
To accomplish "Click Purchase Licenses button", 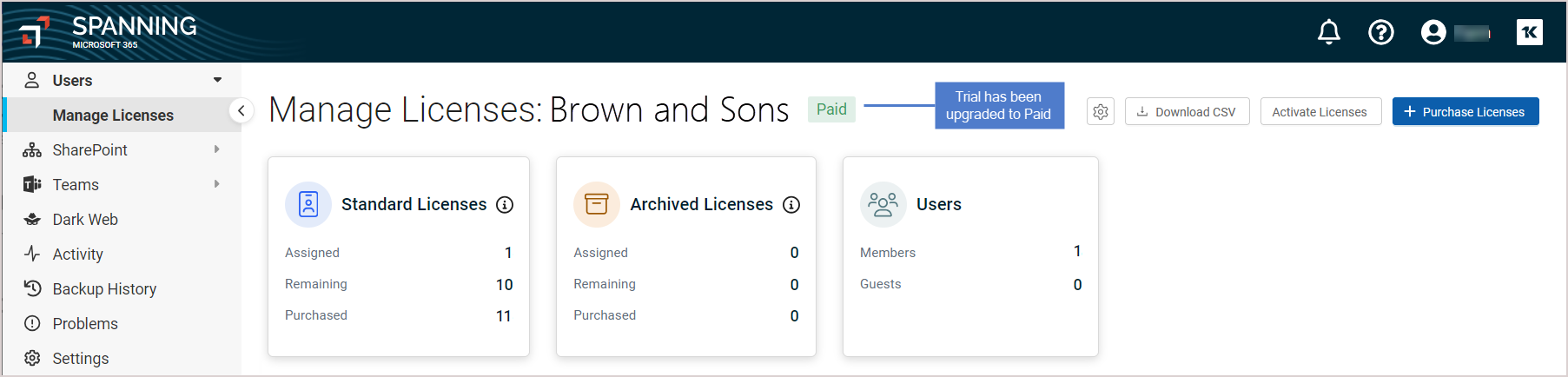I will coord(1465,112).
